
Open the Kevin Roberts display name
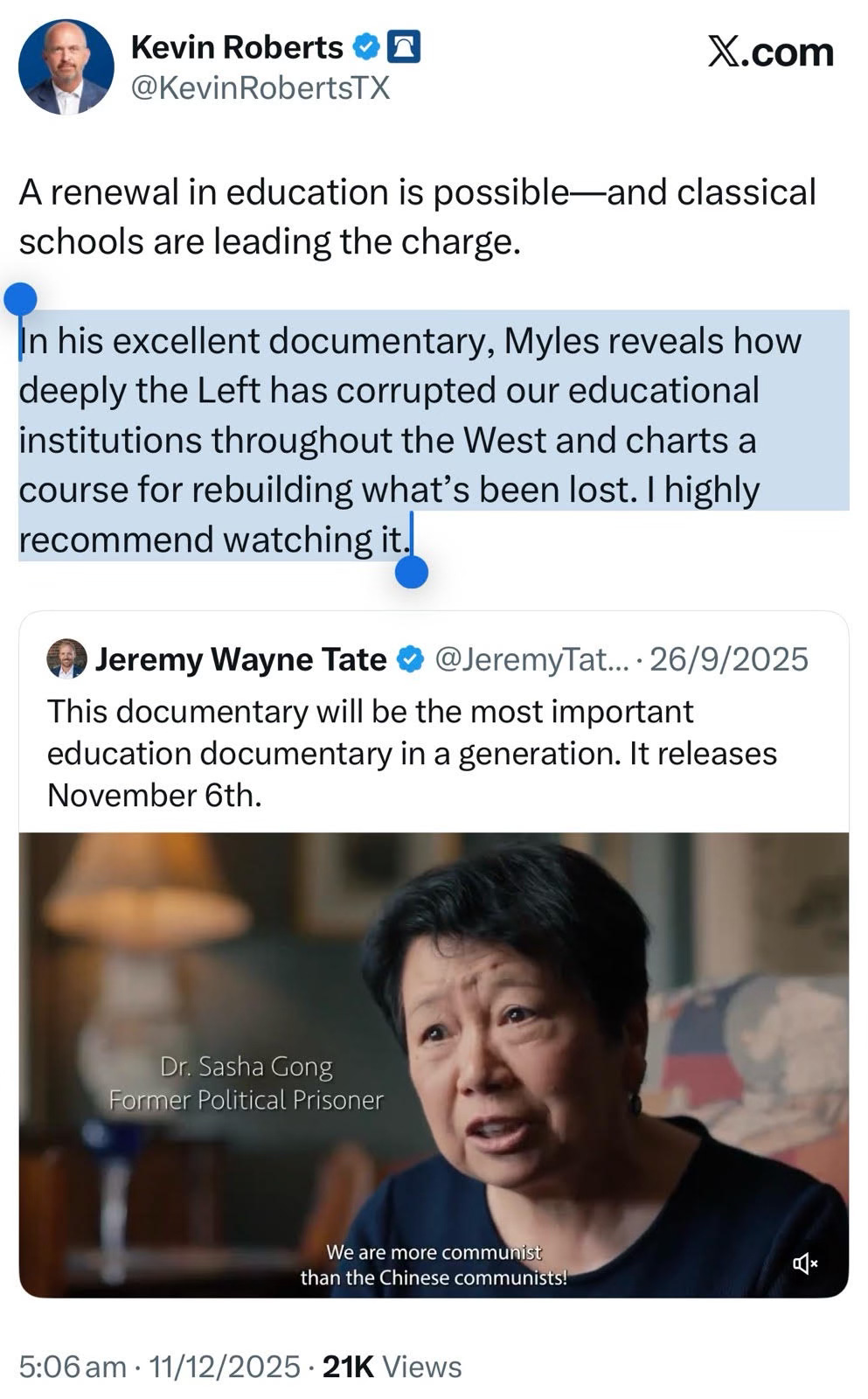(237, 47)
